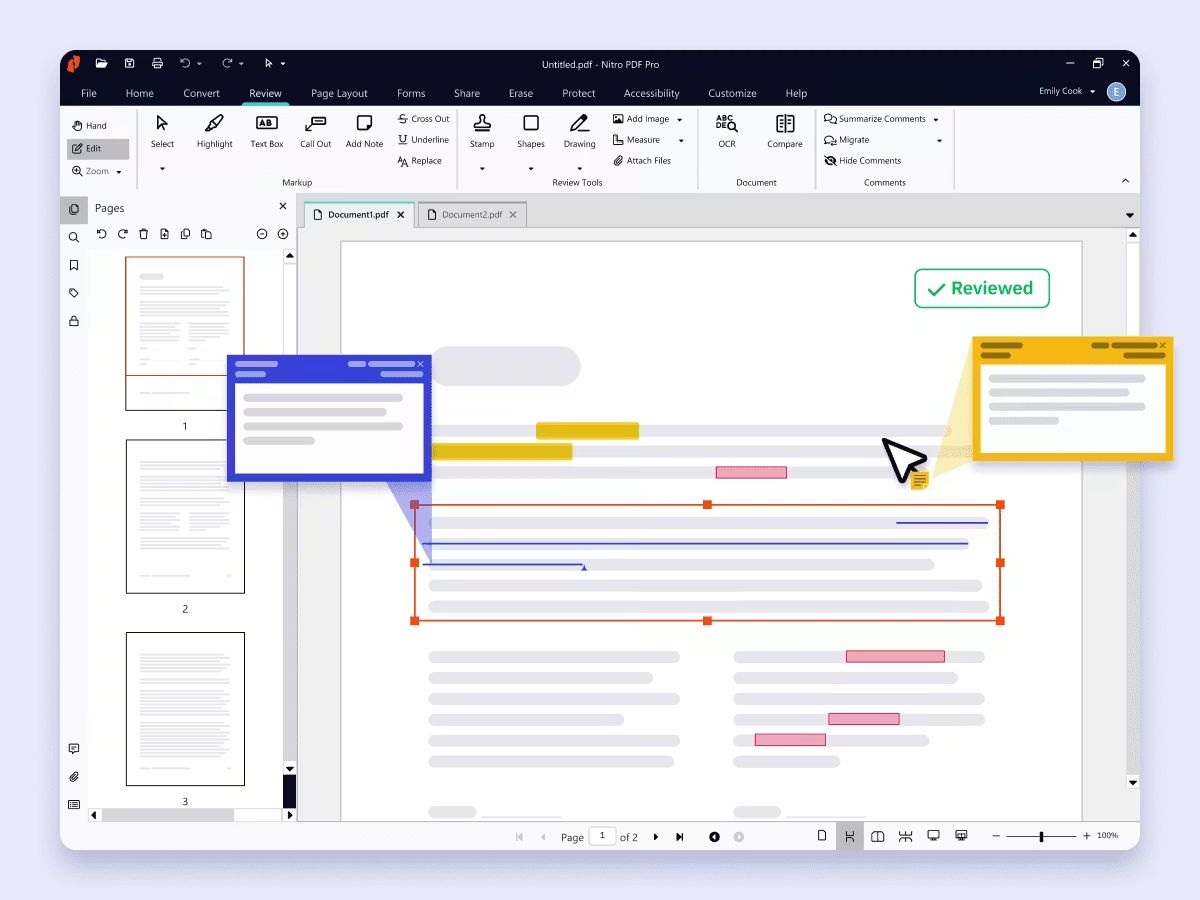
Task: Run OCR on the document
Action: [x=727, y=131]
